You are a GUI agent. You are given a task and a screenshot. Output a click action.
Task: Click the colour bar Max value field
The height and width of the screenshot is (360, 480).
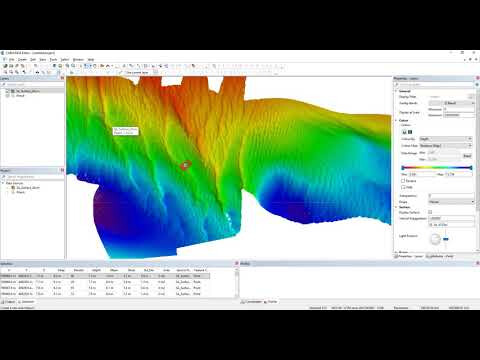point(459,174)
